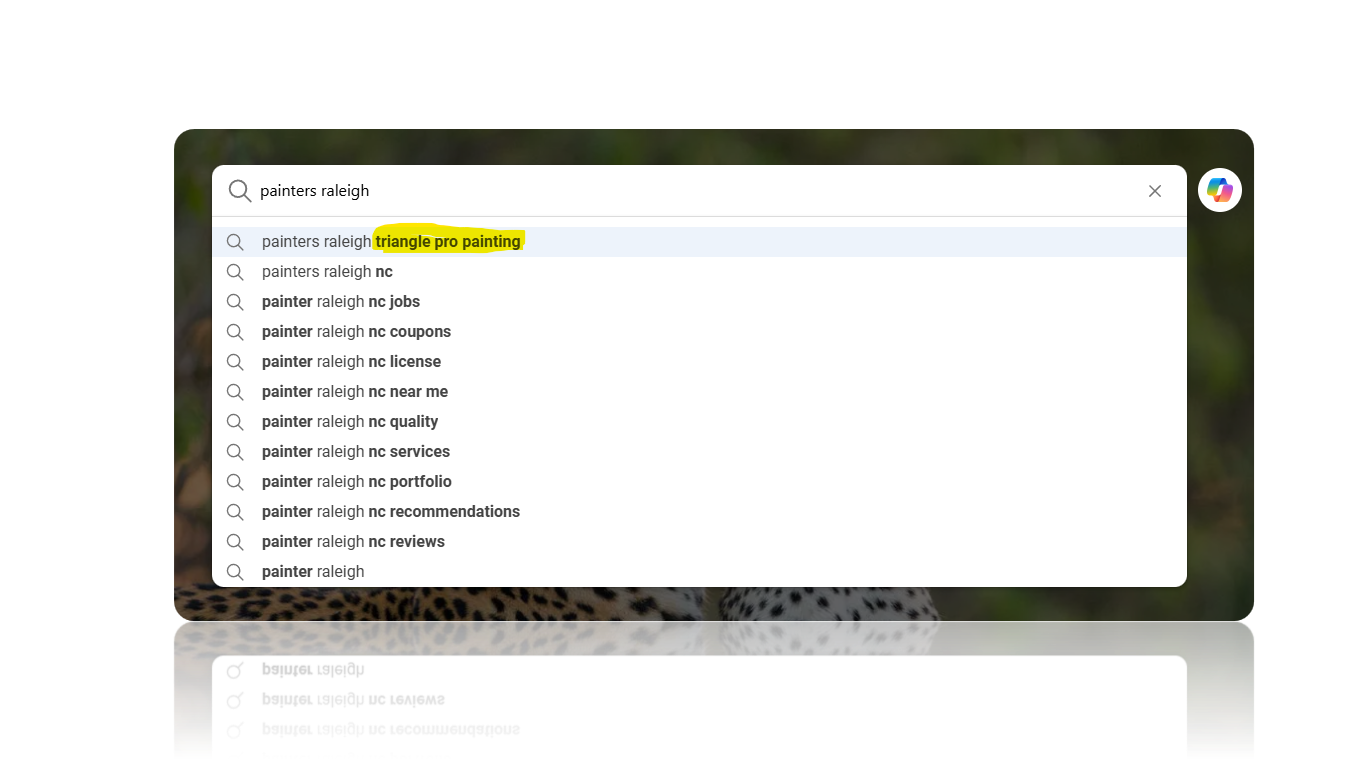Click search icon beside 'painter raleigh nc license'
The image size is (1361, 766).
235,362
